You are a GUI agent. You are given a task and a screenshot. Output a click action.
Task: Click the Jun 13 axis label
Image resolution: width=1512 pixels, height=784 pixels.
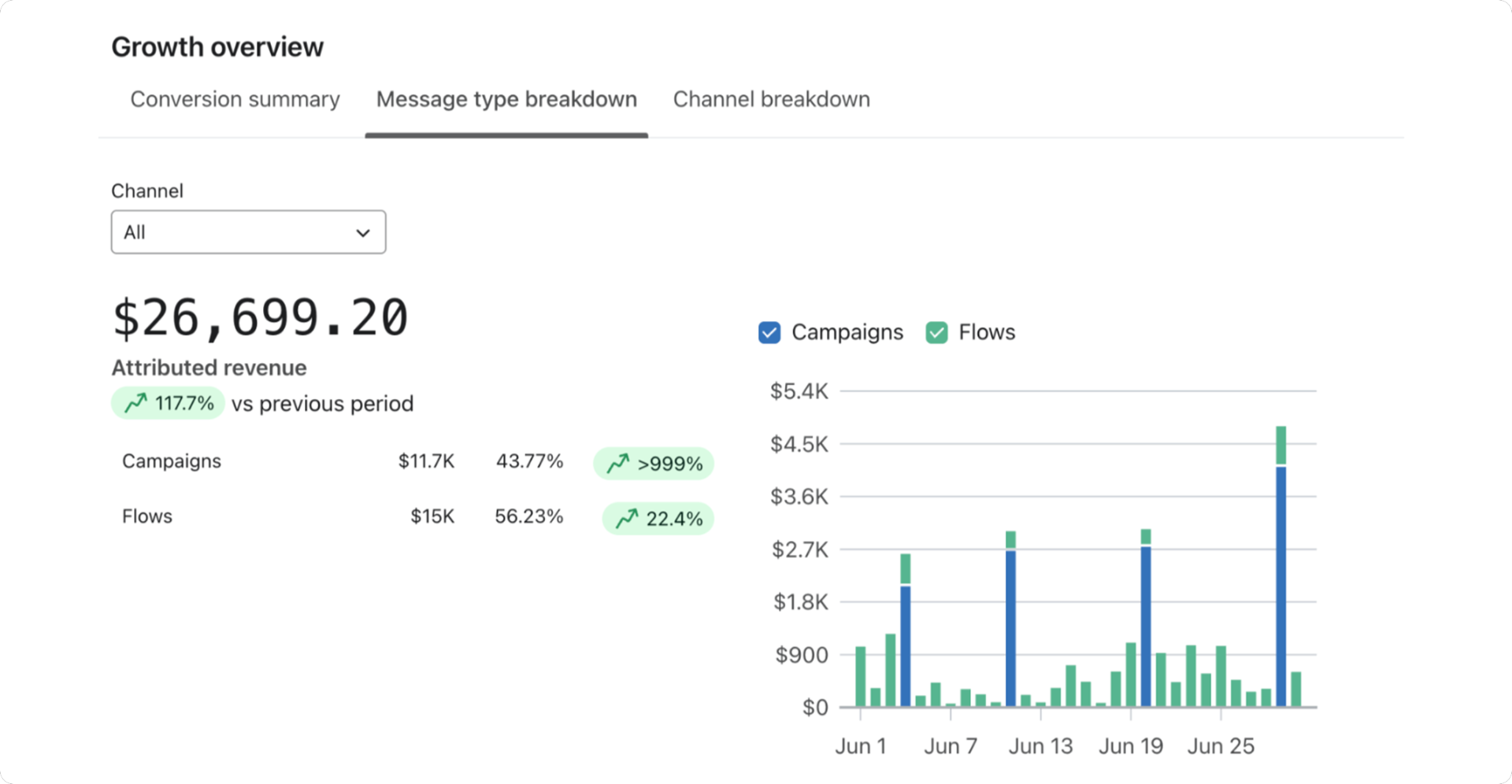pos(1040,746)
